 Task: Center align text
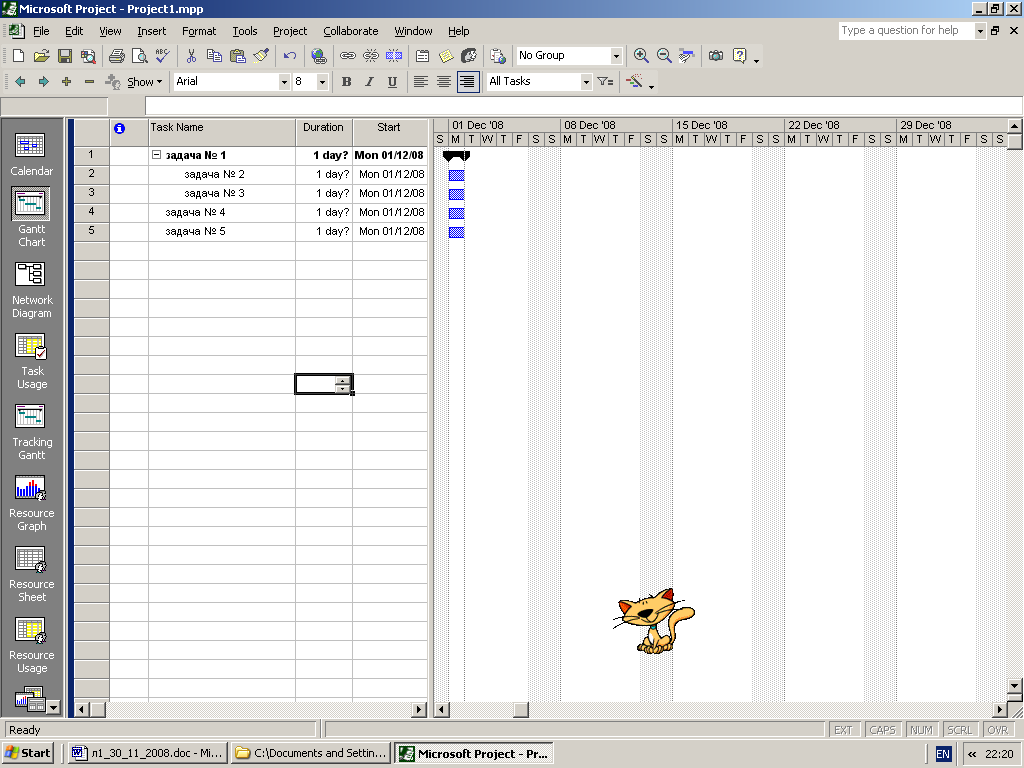coord(444,82)
